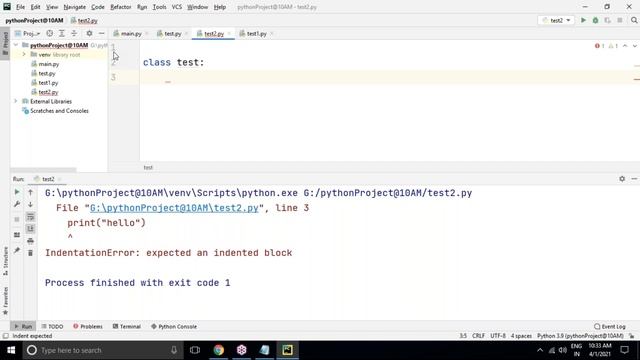Go to the next highlighted error arrow

pyautogui.click(x=635, y=46)
